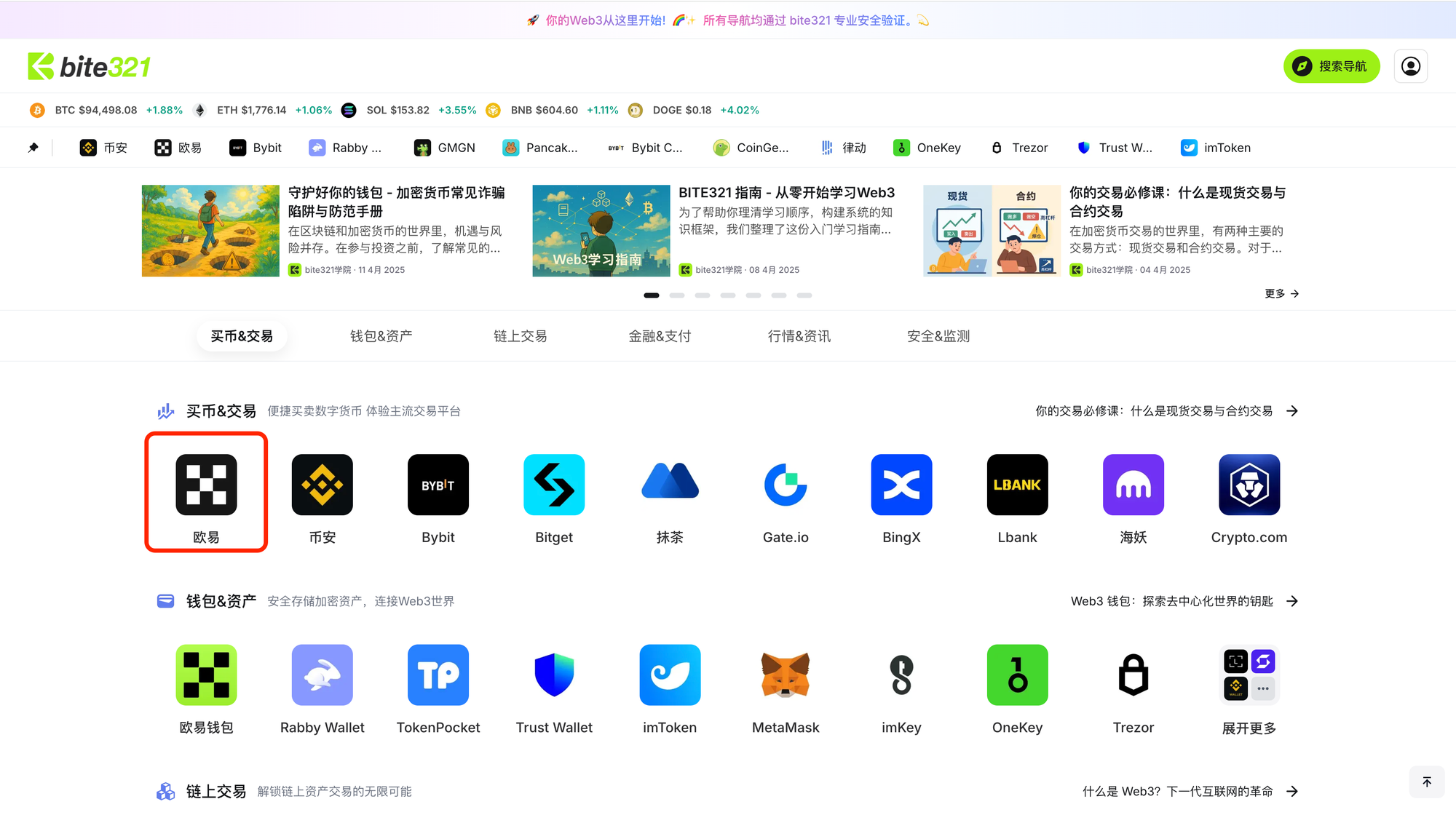
Task: Click the 搜索导航 button
Action: pos(1332,65)
